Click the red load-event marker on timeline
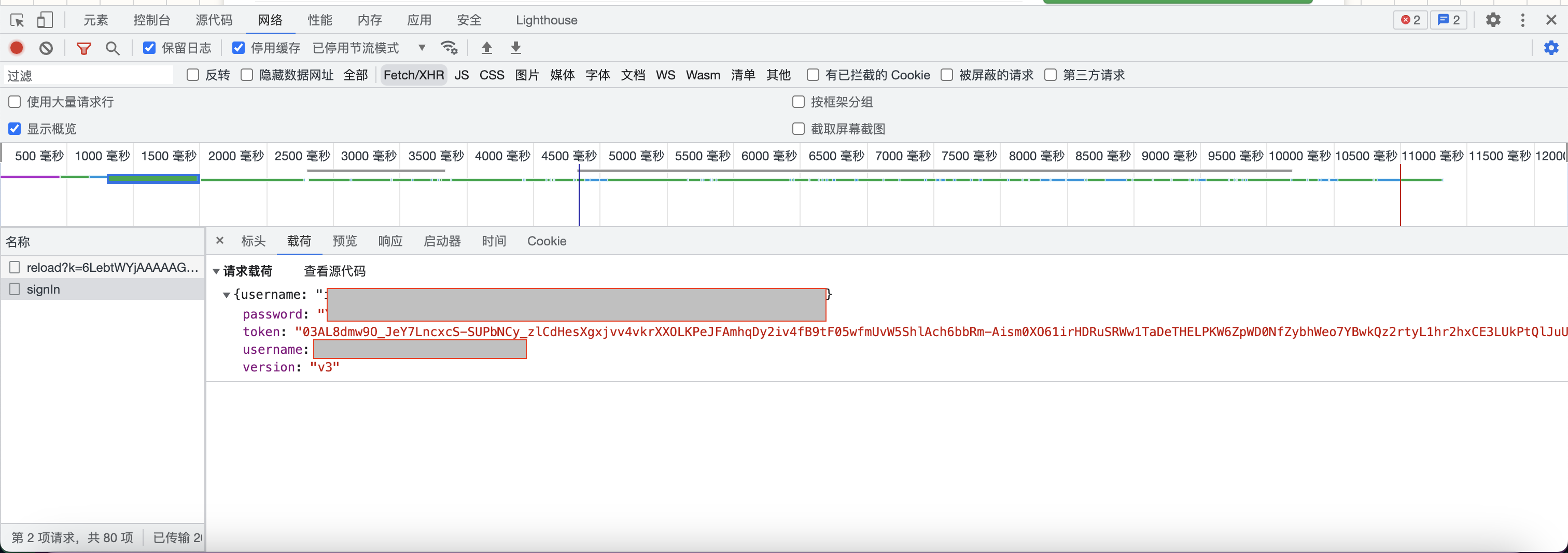1568x553 pixels. click(1400, 195)
